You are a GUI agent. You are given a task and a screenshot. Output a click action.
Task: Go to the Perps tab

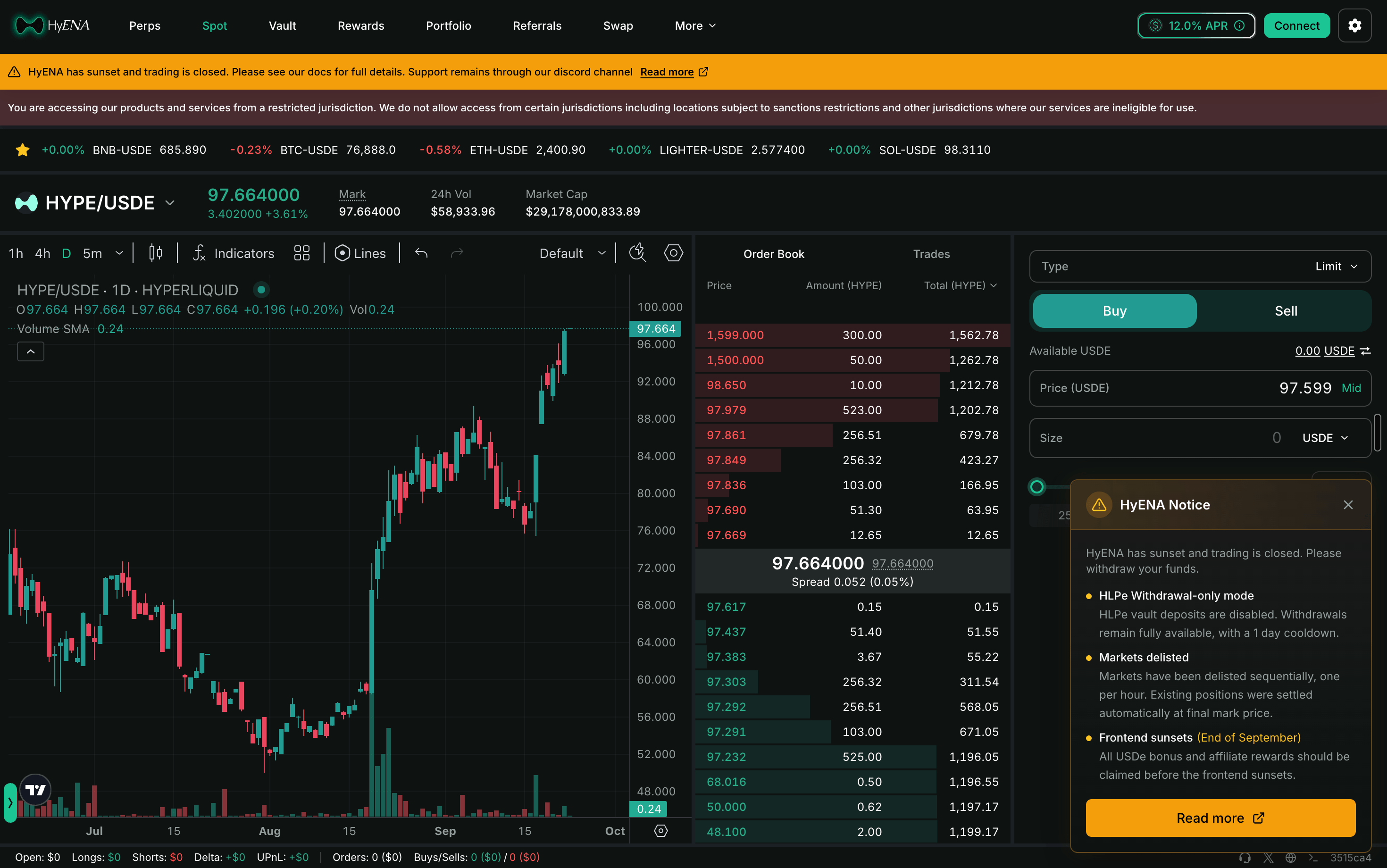click(145, 26)
